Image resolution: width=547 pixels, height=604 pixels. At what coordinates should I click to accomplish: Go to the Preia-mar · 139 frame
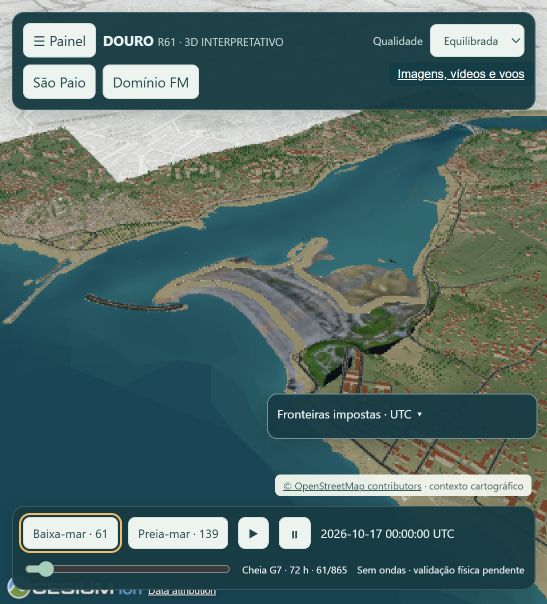[178, 534]
